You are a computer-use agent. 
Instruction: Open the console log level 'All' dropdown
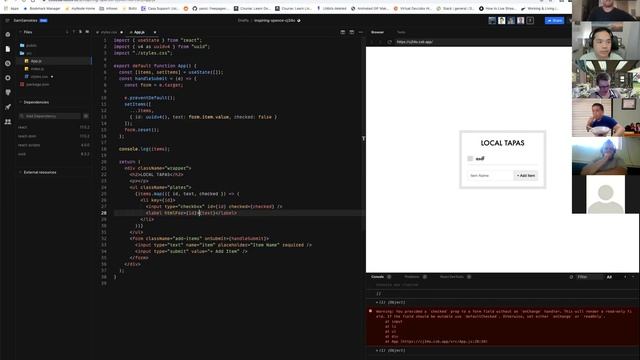pos(609,277)
